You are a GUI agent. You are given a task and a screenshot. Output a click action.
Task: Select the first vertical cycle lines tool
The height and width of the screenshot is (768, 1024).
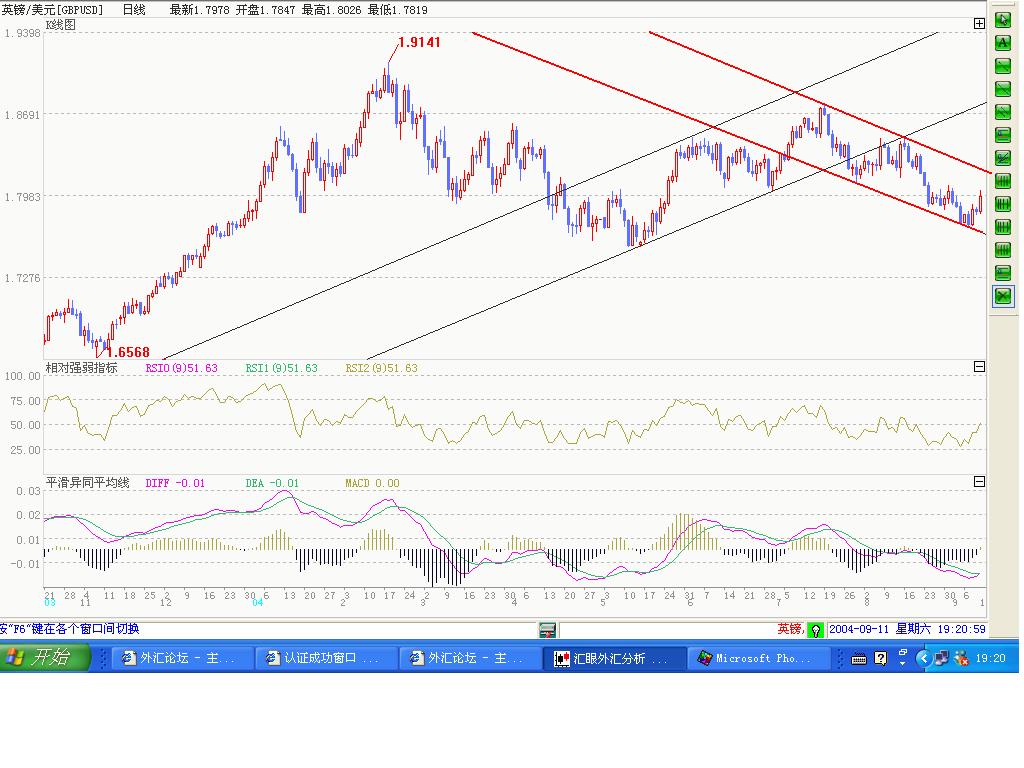tap(1002, 181)
